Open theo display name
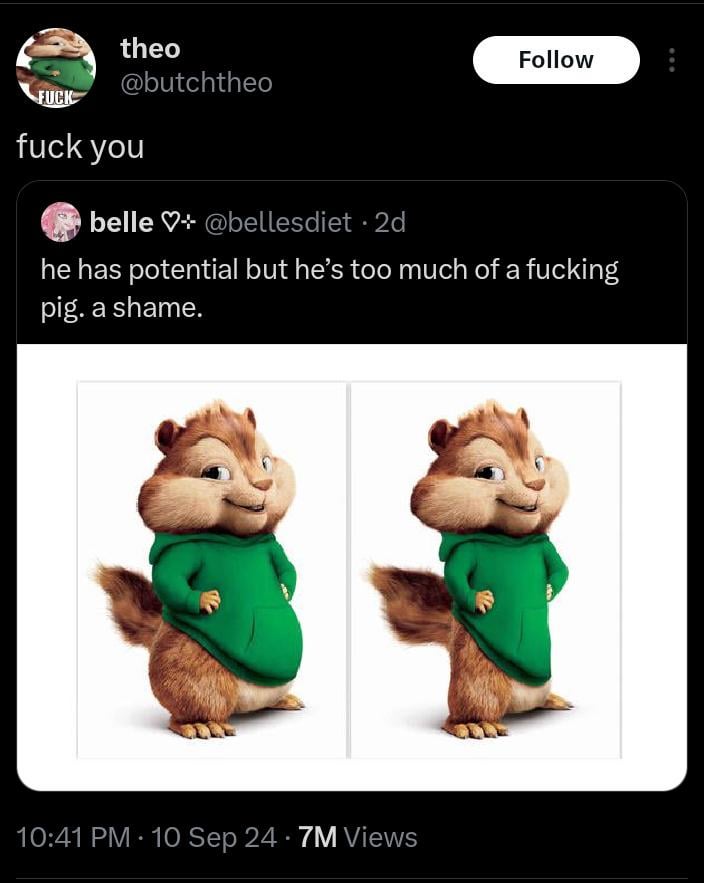The width and height of the screenshot is (704, 883). (x=150, y=48)
